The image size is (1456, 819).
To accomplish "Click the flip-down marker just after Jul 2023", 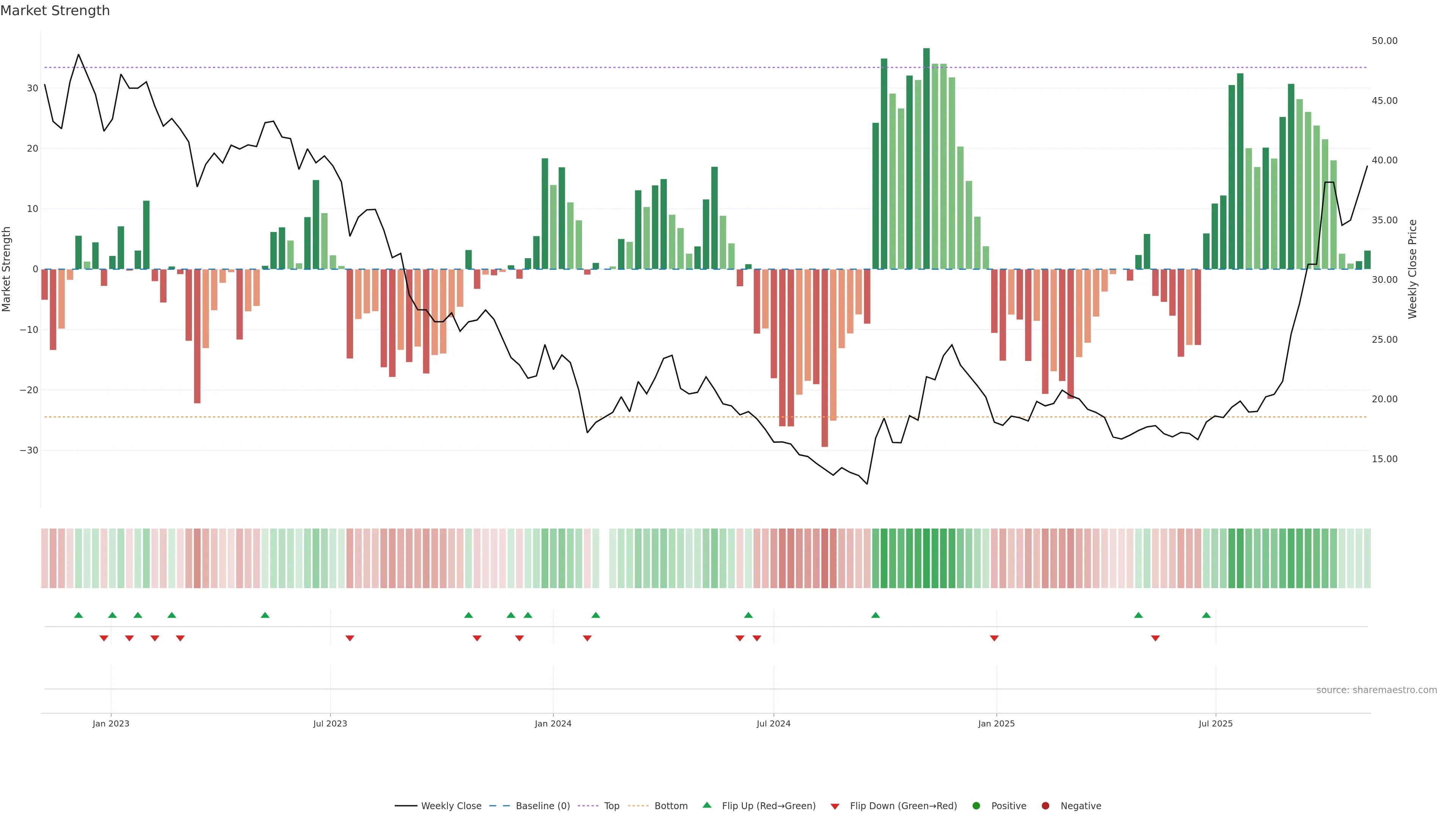I will tap(350, 638).
